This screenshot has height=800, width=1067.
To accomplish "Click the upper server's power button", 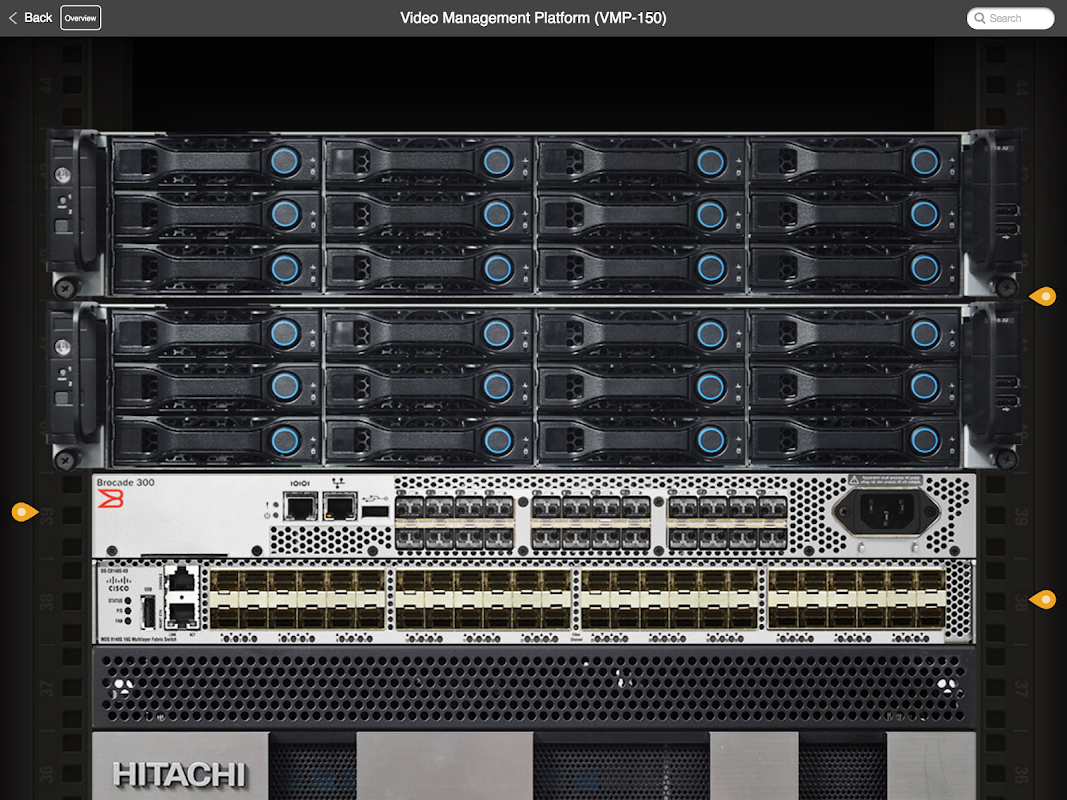I will tap(63, 176).
